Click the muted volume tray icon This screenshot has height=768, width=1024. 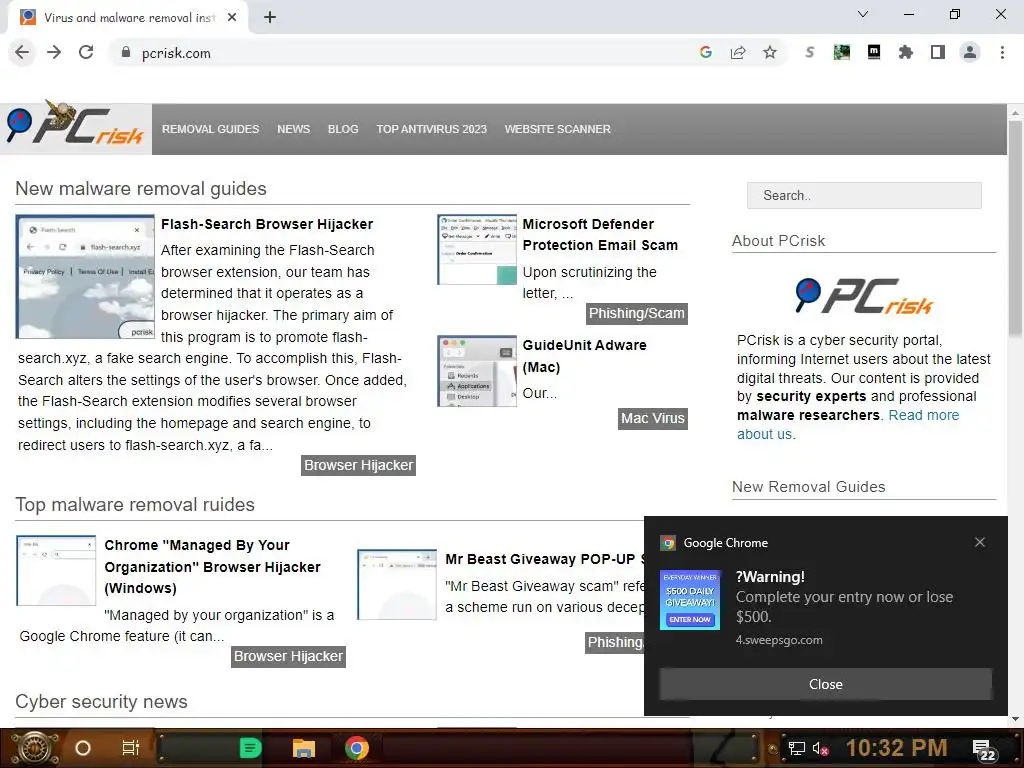[820, 748]
